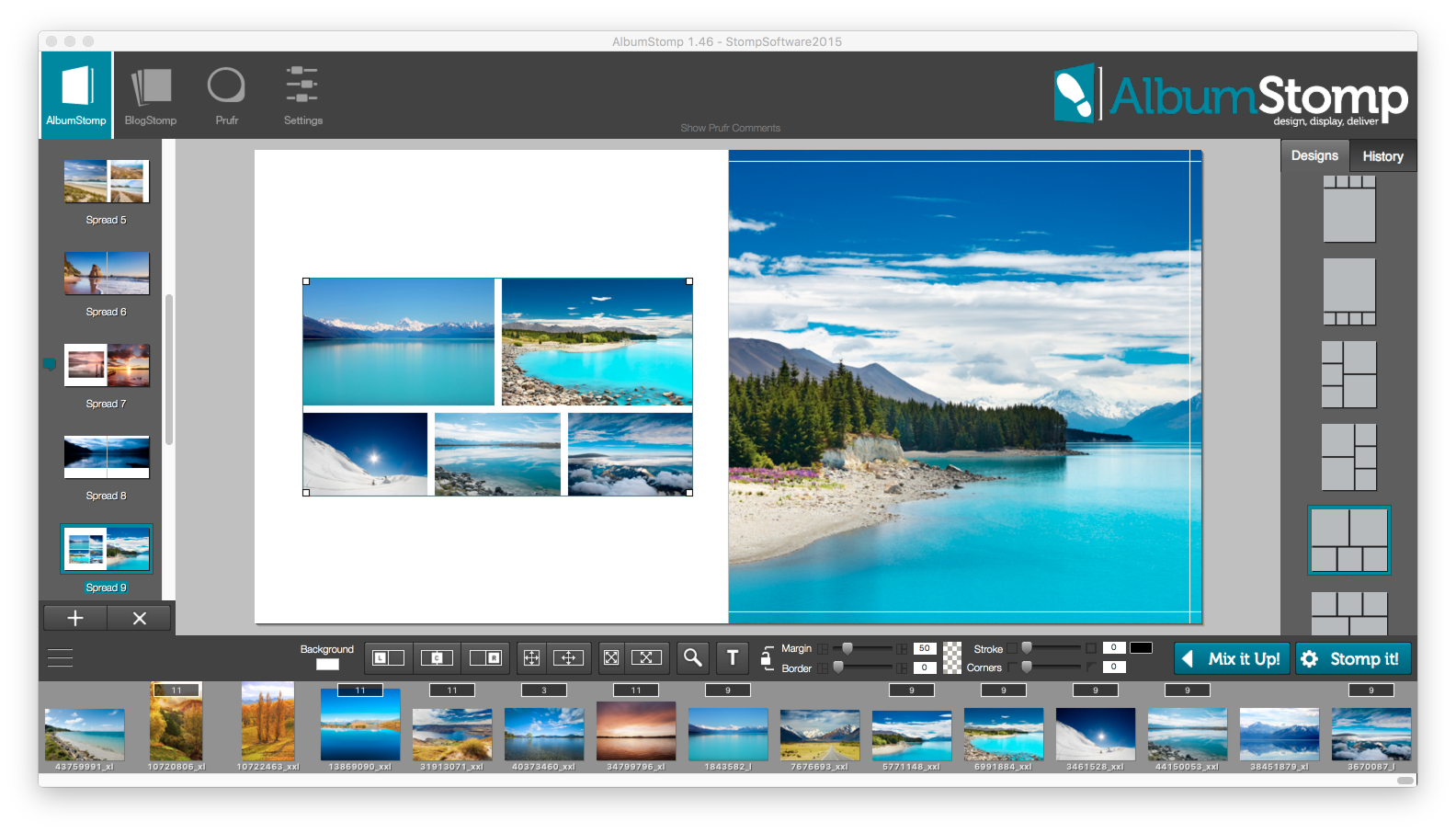The image size is (1456, 833).
Task: Pick tray image 40373460_xxl
Action: [544, 734]
